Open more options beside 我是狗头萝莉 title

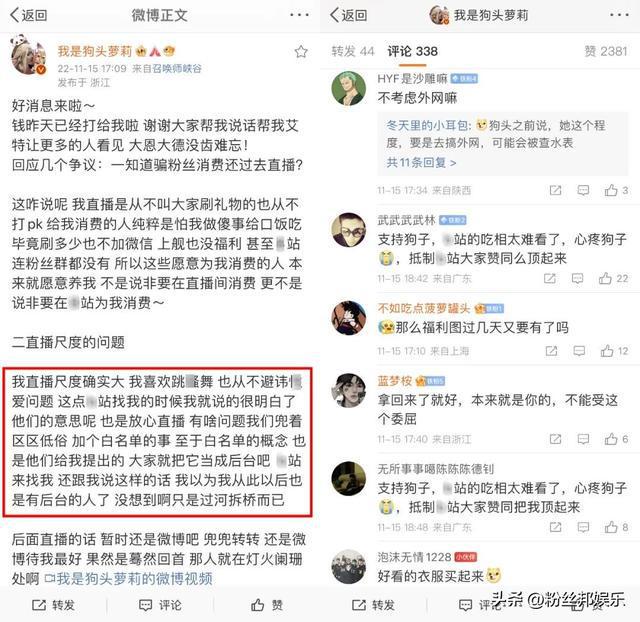coord(619,15)
